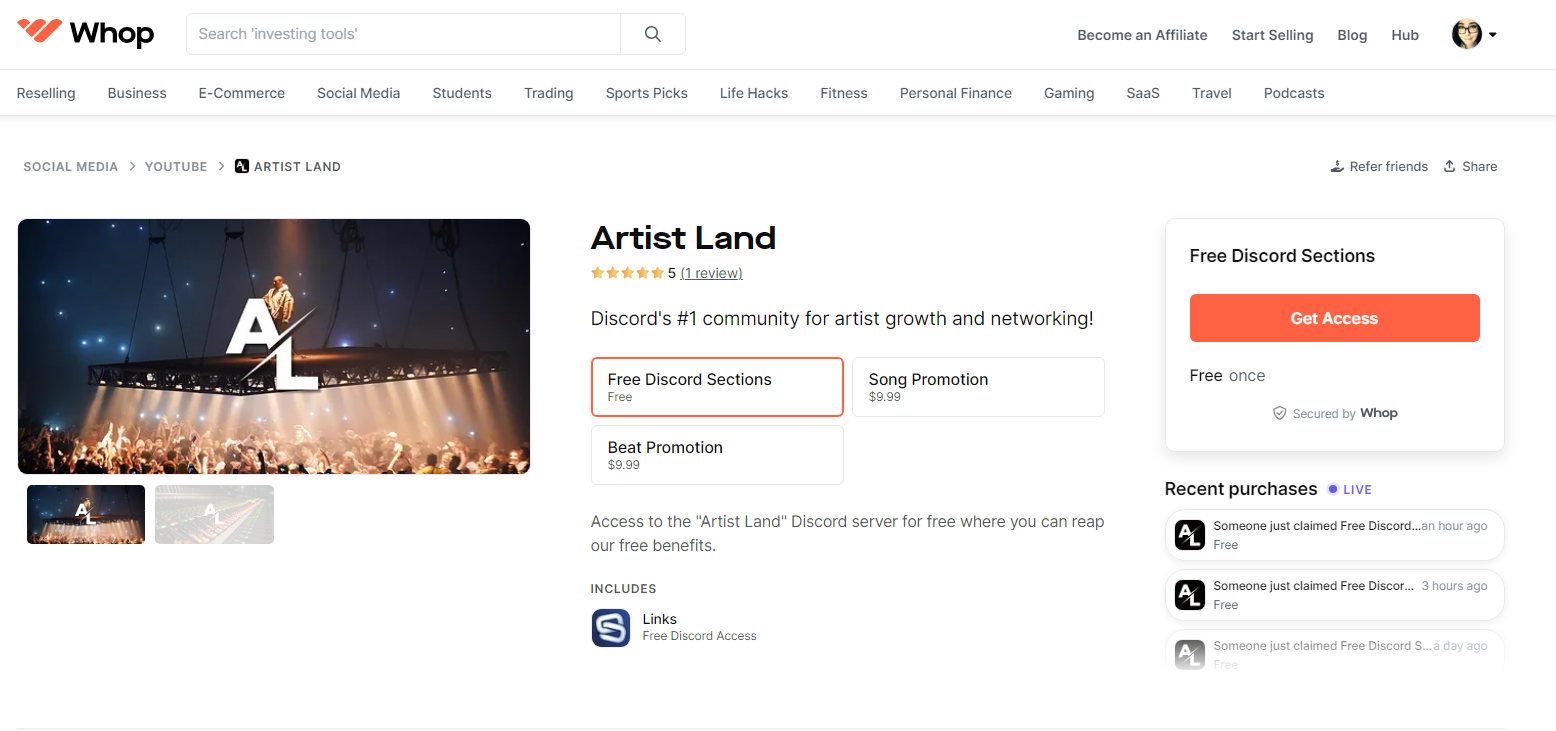Select the Song Promotion plan
This screenshot has width=1556, height=731.
978,387
